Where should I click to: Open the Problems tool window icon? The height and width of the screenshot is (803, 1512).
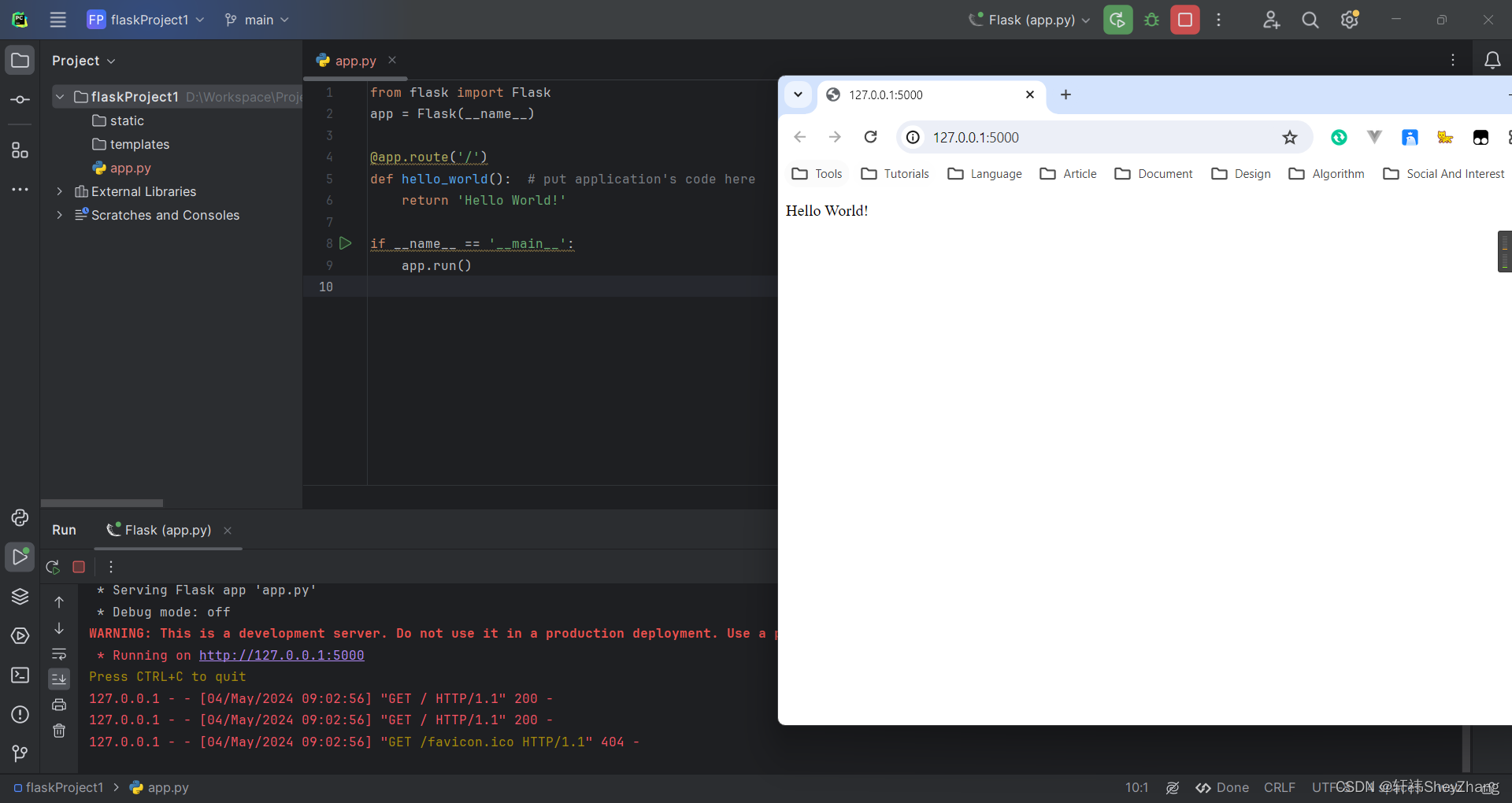coord(20,714)
